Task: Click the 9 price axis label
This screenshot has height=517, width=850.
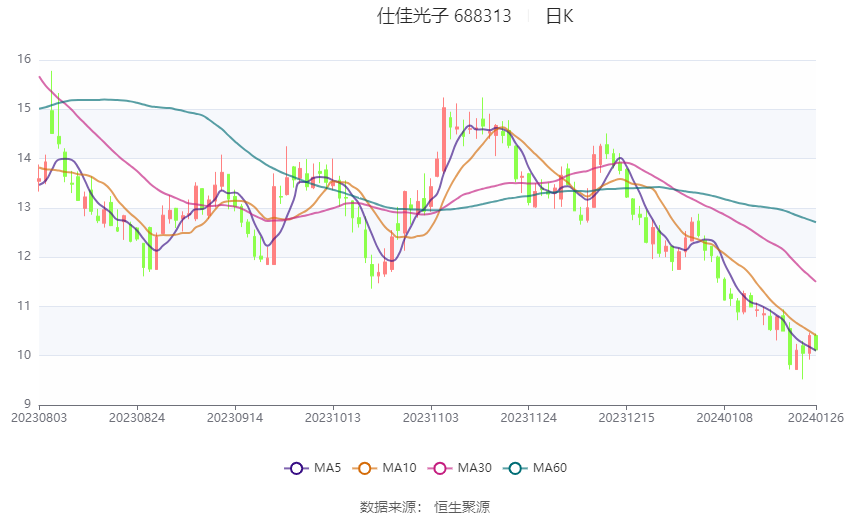Action: [x=28, y=404]
